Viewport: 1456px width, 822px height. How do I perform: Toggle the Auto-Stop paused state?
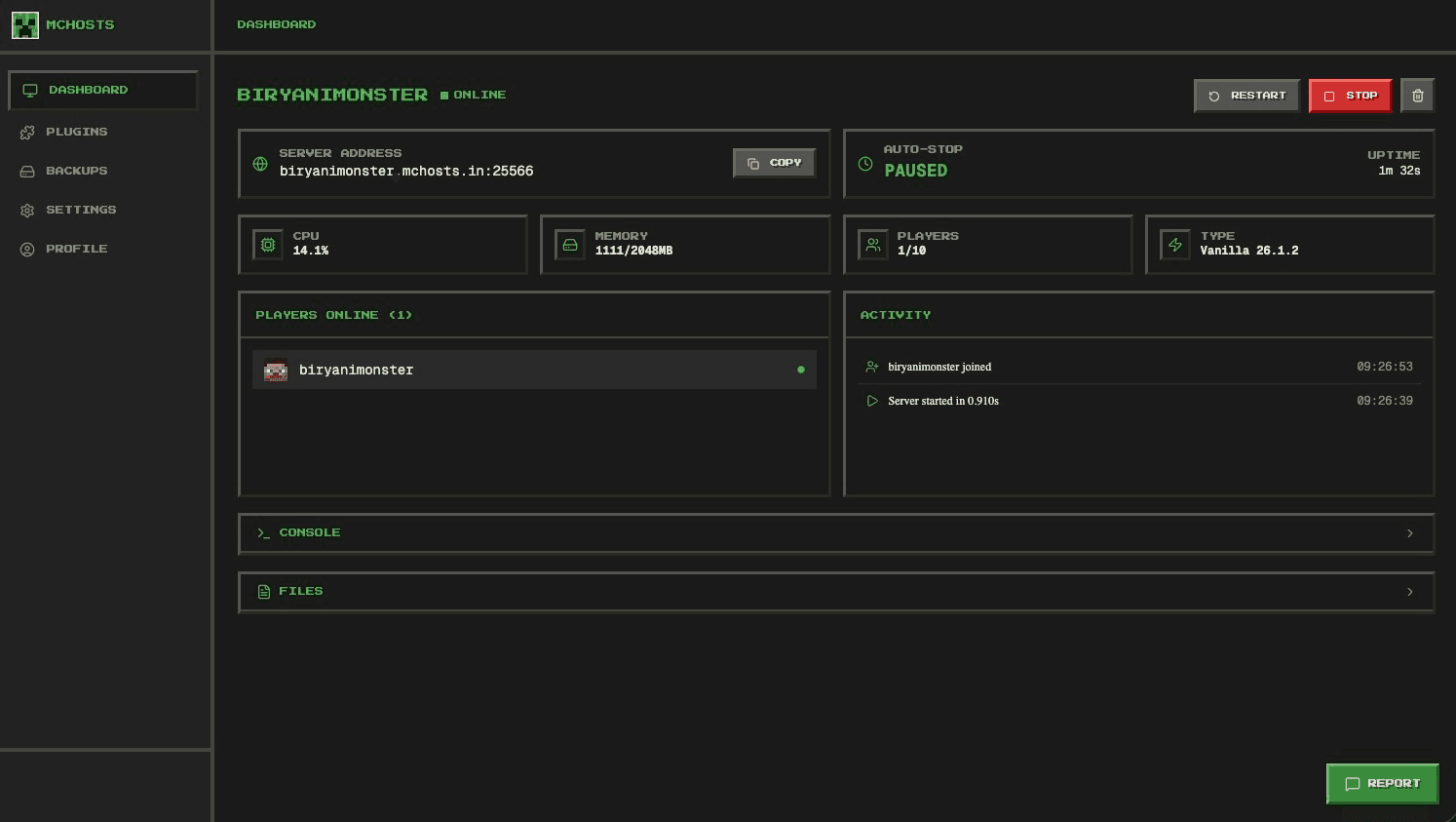[915, 170]
